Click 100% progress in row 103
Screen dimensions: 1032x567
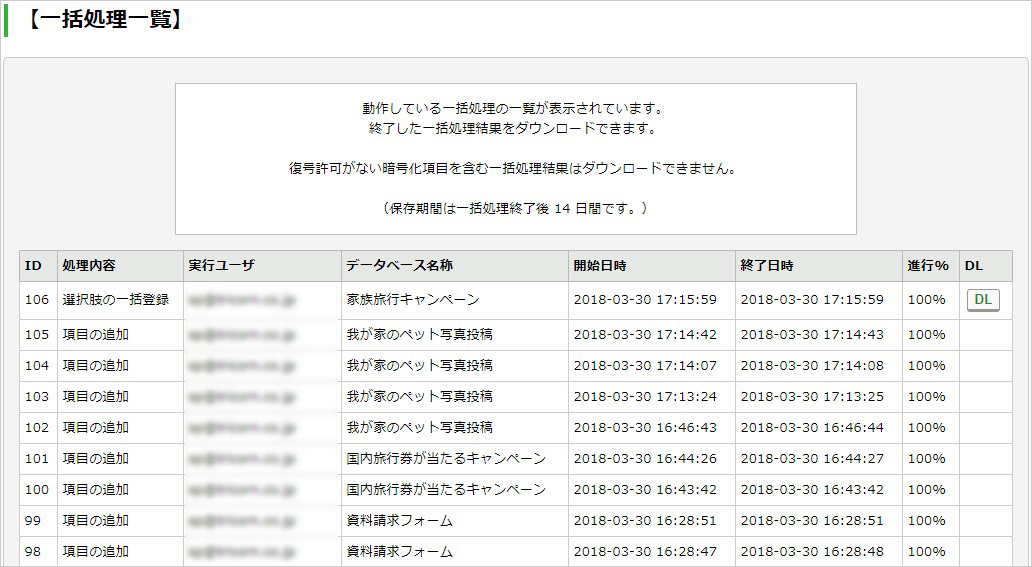pos(926,396)
